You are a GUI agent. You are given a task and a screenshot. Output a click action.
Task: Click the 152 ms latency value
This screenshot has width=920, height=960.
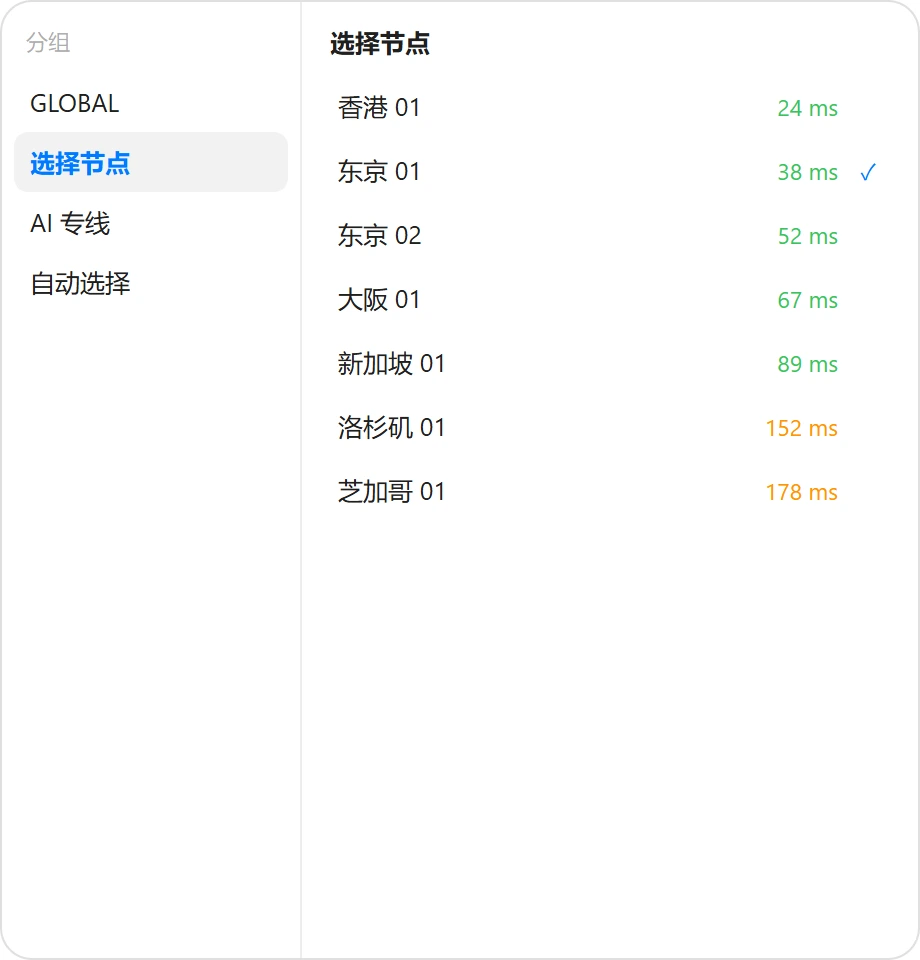click(801, 429)
